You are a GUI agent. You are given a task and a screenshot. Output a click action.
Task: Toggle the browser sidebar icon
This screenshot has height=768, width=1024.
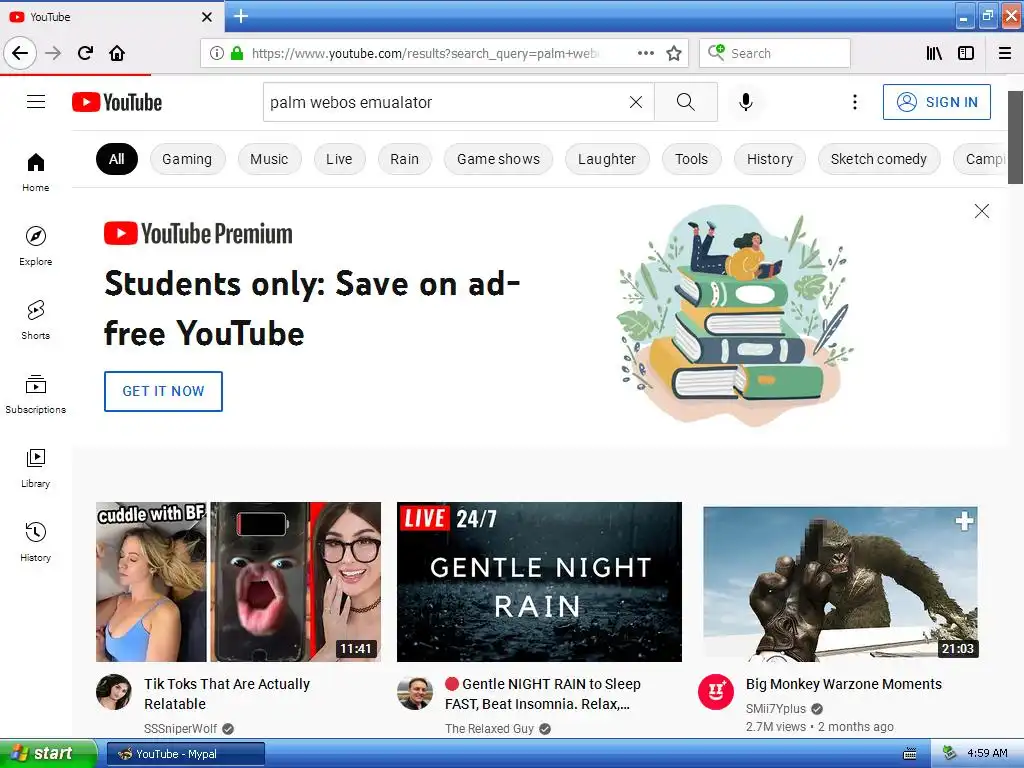pos(966,53)
